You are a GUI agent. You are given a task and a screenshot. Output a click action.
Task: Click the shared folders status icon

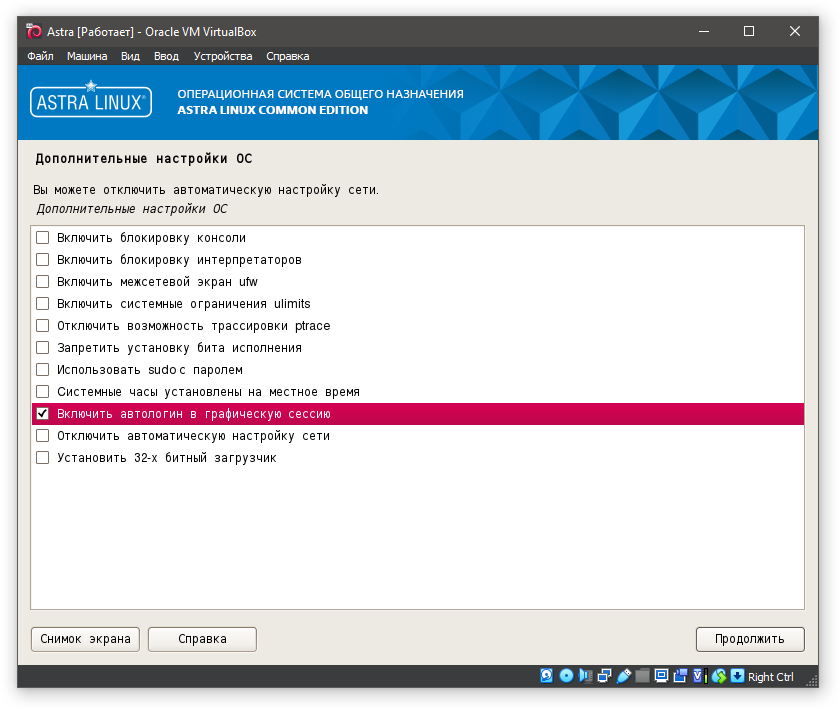pos(642,676)
